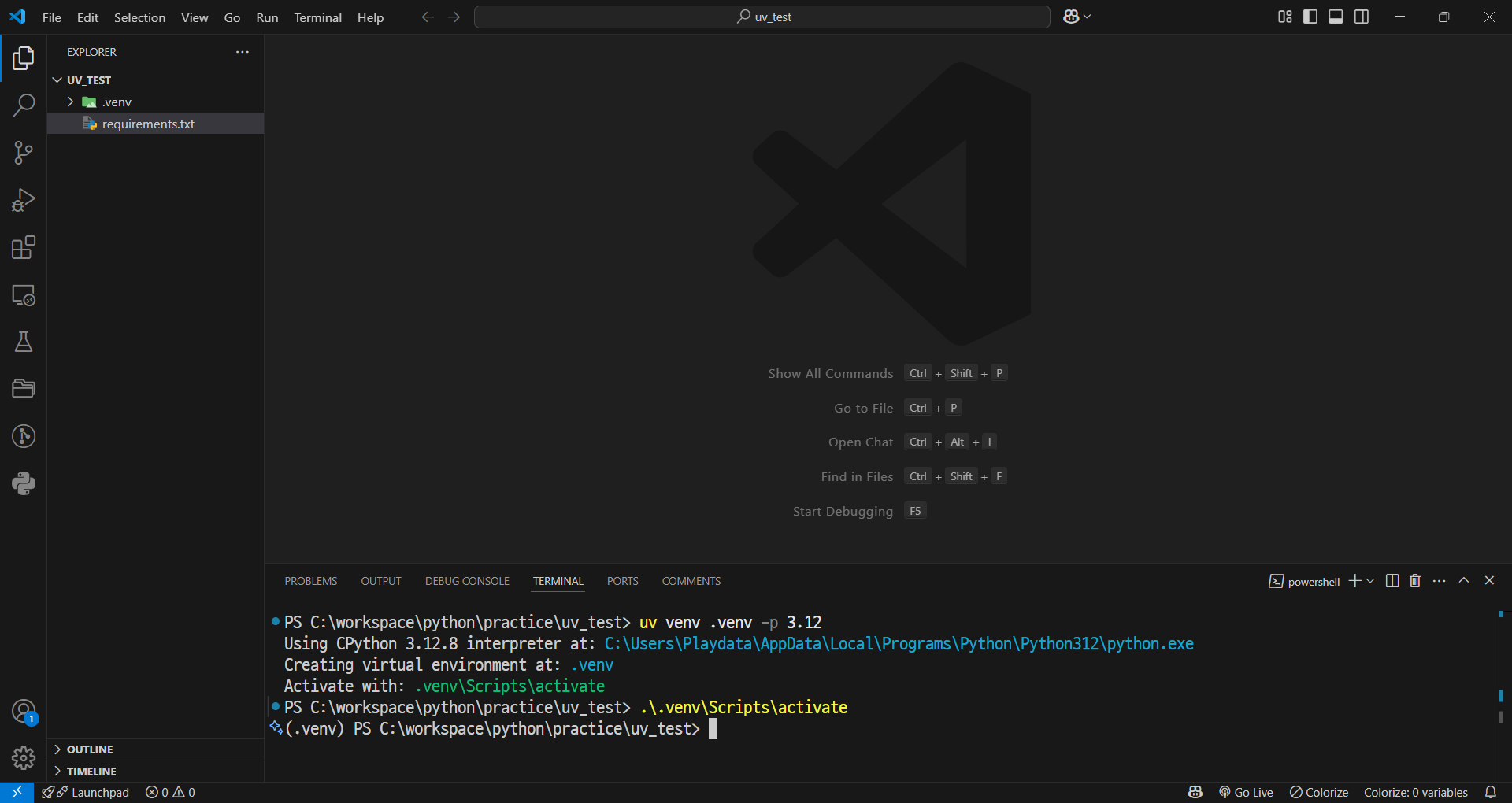Open the Extensions view
Image resolution: width=1512 pixels, height=803 pixels.
tap(24, 248)
